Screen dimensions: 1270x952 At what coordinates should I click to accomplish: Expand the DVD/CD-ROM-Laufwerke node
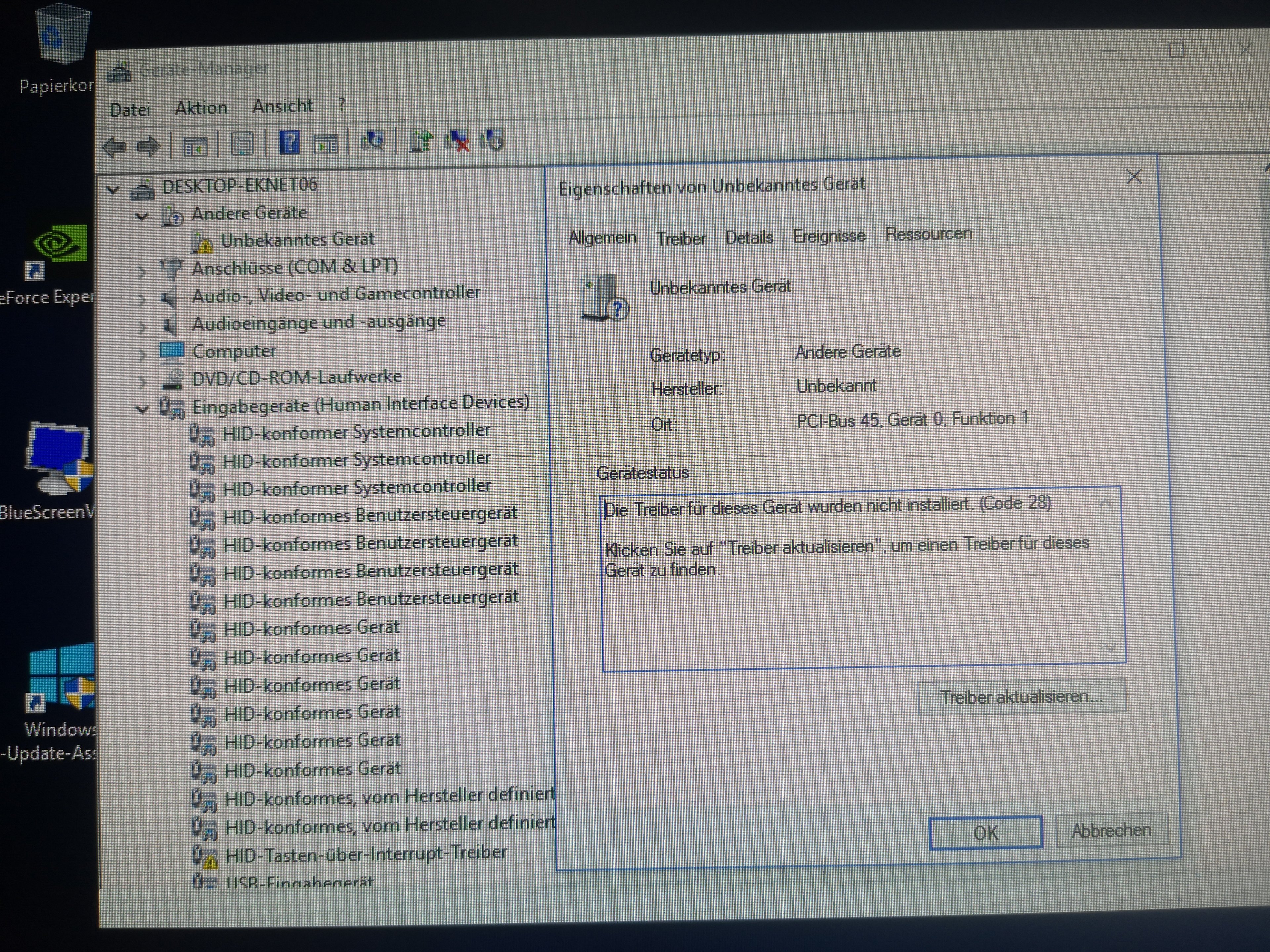142,381
